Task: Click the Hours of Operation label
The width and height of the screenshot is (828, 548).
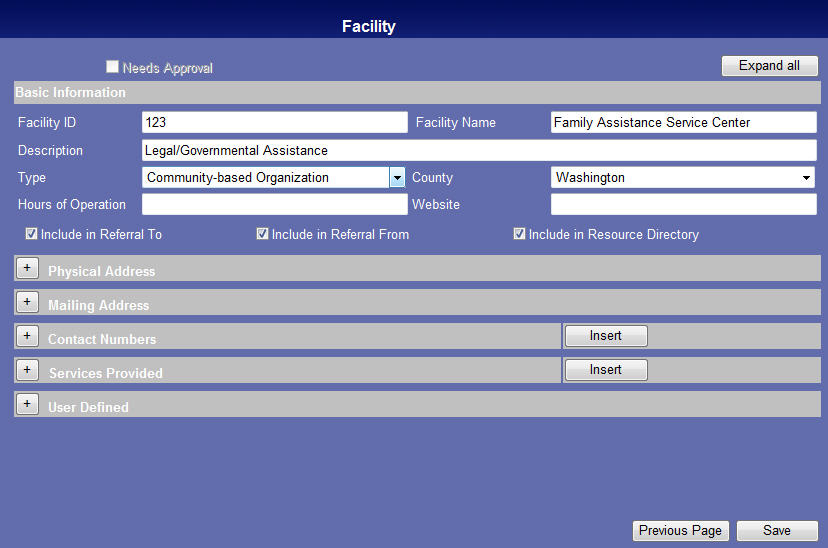Action: click(x=72, y=204)
